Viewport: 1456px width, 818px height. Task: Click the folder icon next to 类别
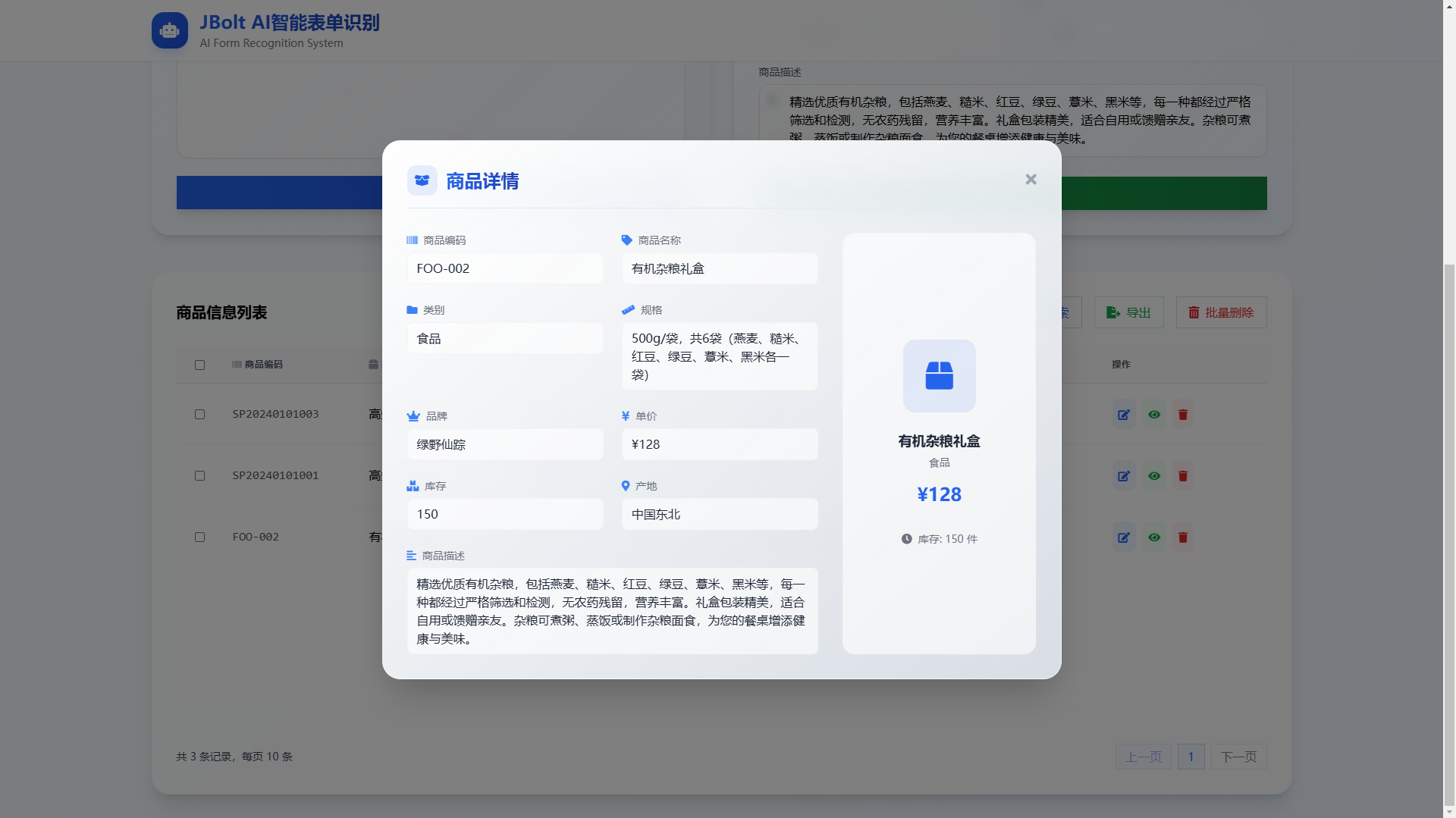pyautogui.click(x=412, y=310)
